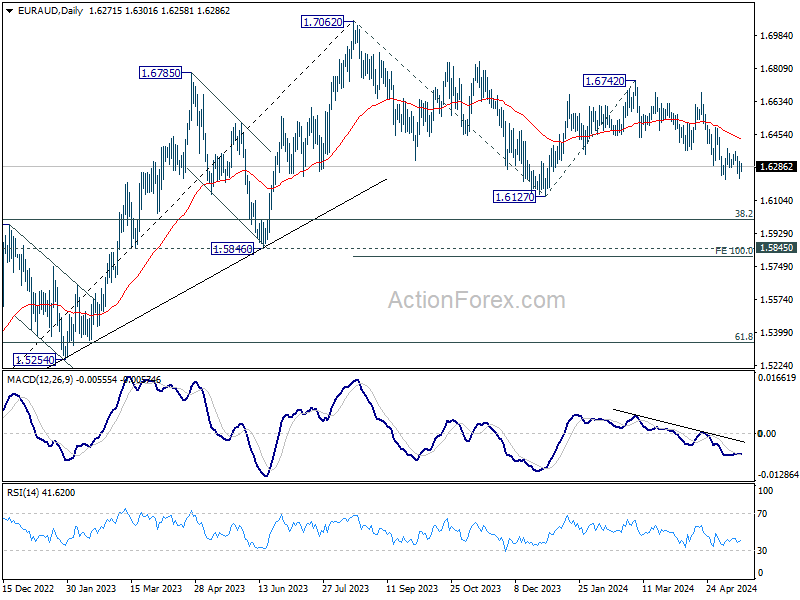This screenshot has width=800, height=600.
Task: Click the 30 Jan 2023 date label
Action: point(91,589)
